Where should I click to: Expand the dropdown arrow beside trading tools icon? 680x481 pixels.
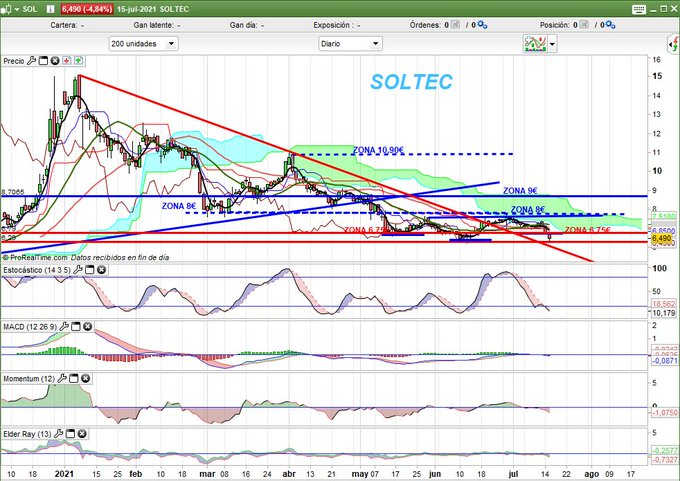point(552,44)
